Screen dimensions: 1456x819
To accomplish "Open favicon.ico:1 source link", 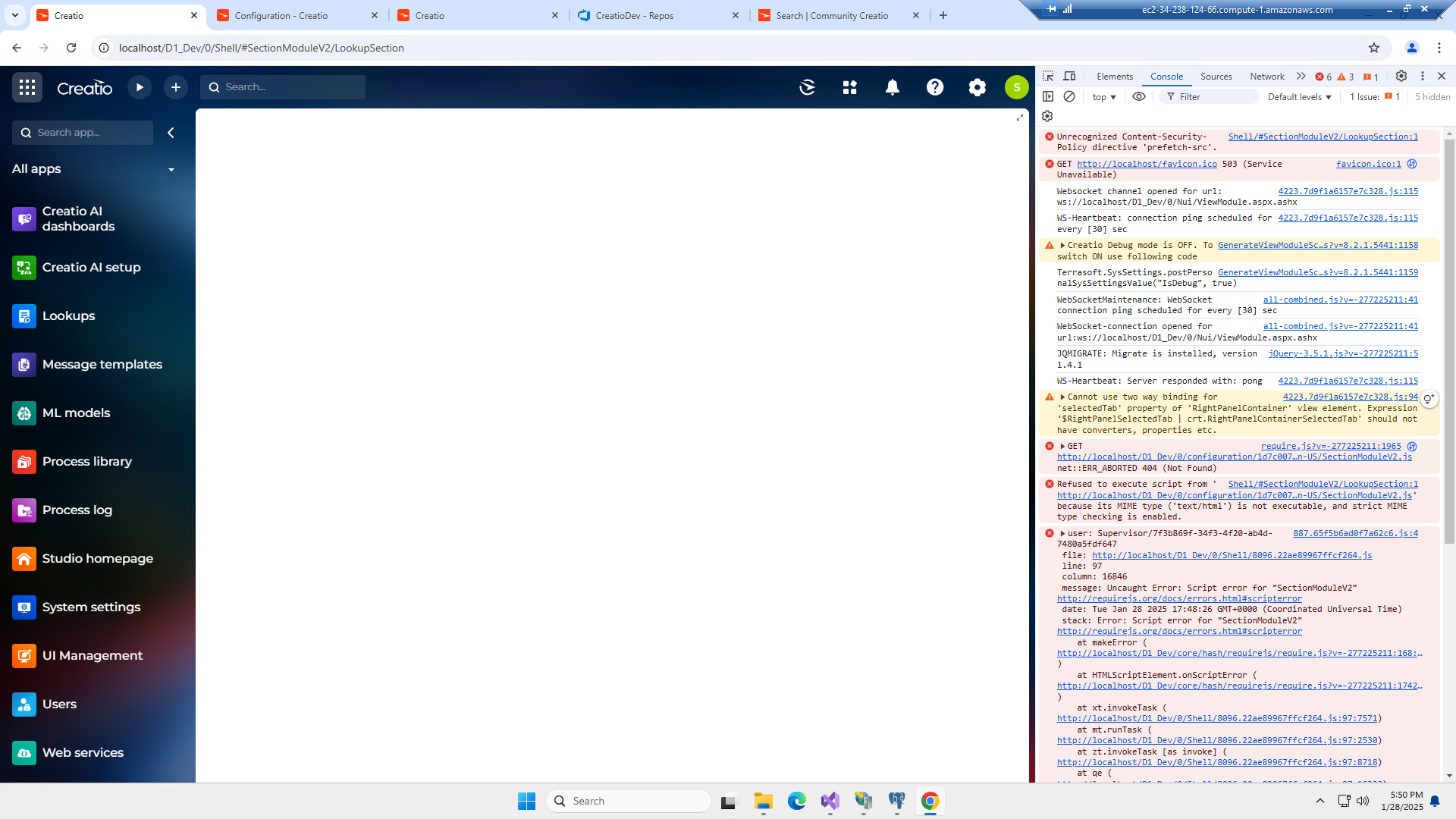I will coord(1368,165).
